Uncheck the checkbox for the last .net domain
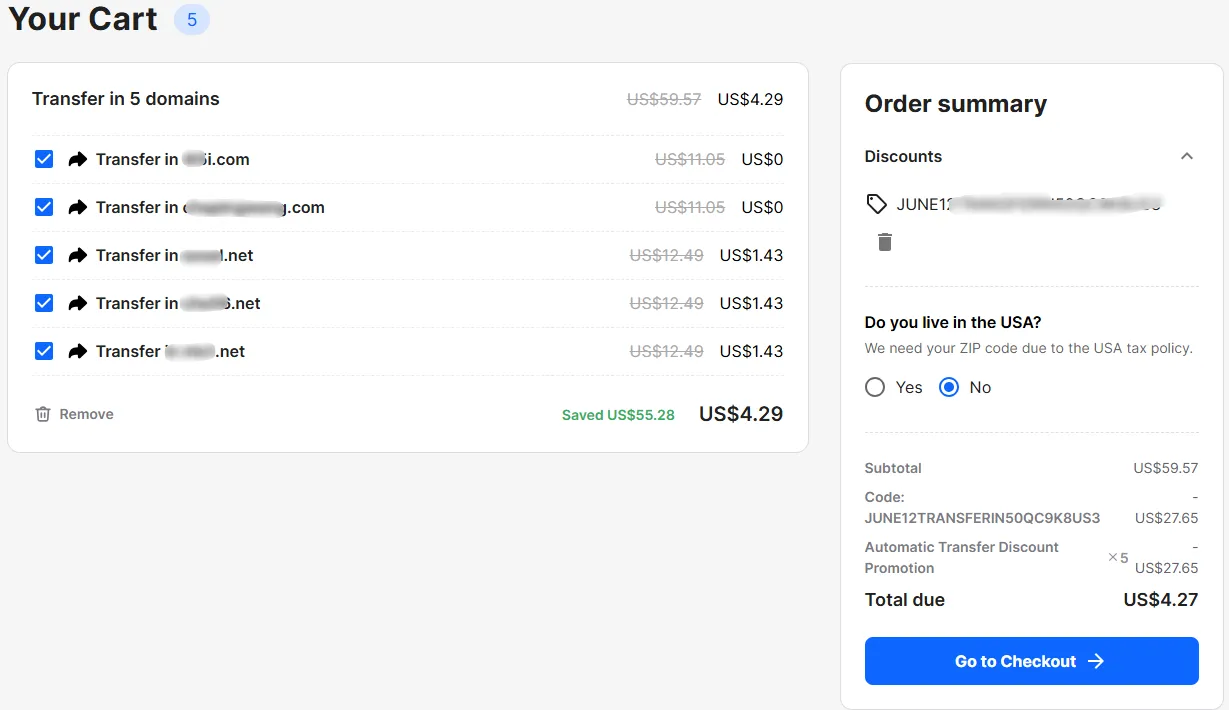 (44, 351)
